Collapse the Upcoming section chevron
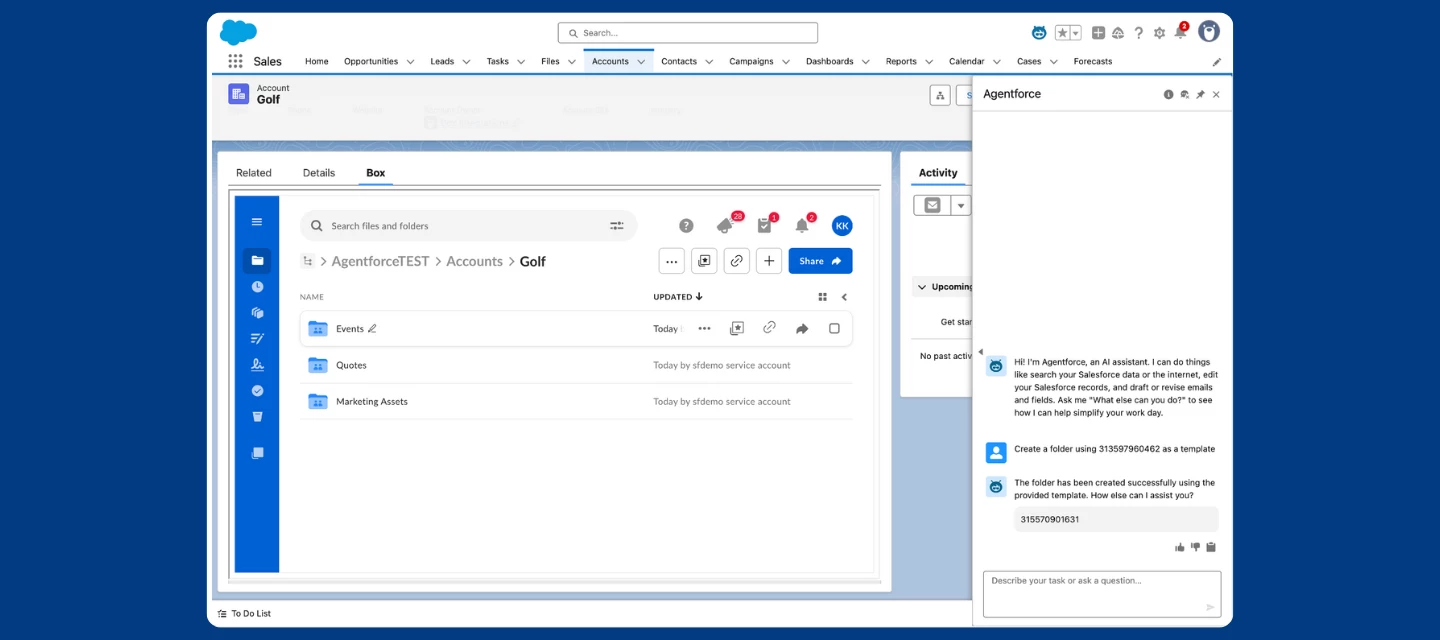1440x640 pixels. (x=921, y=287)
